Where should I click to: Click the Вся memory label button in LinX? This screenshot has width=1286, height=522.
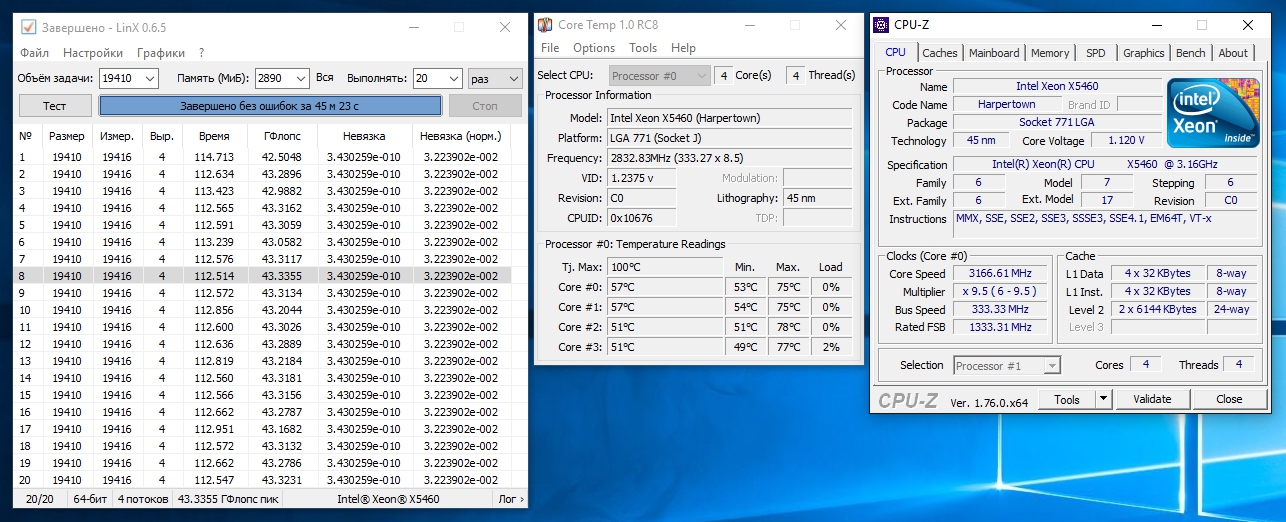[325, 78]
